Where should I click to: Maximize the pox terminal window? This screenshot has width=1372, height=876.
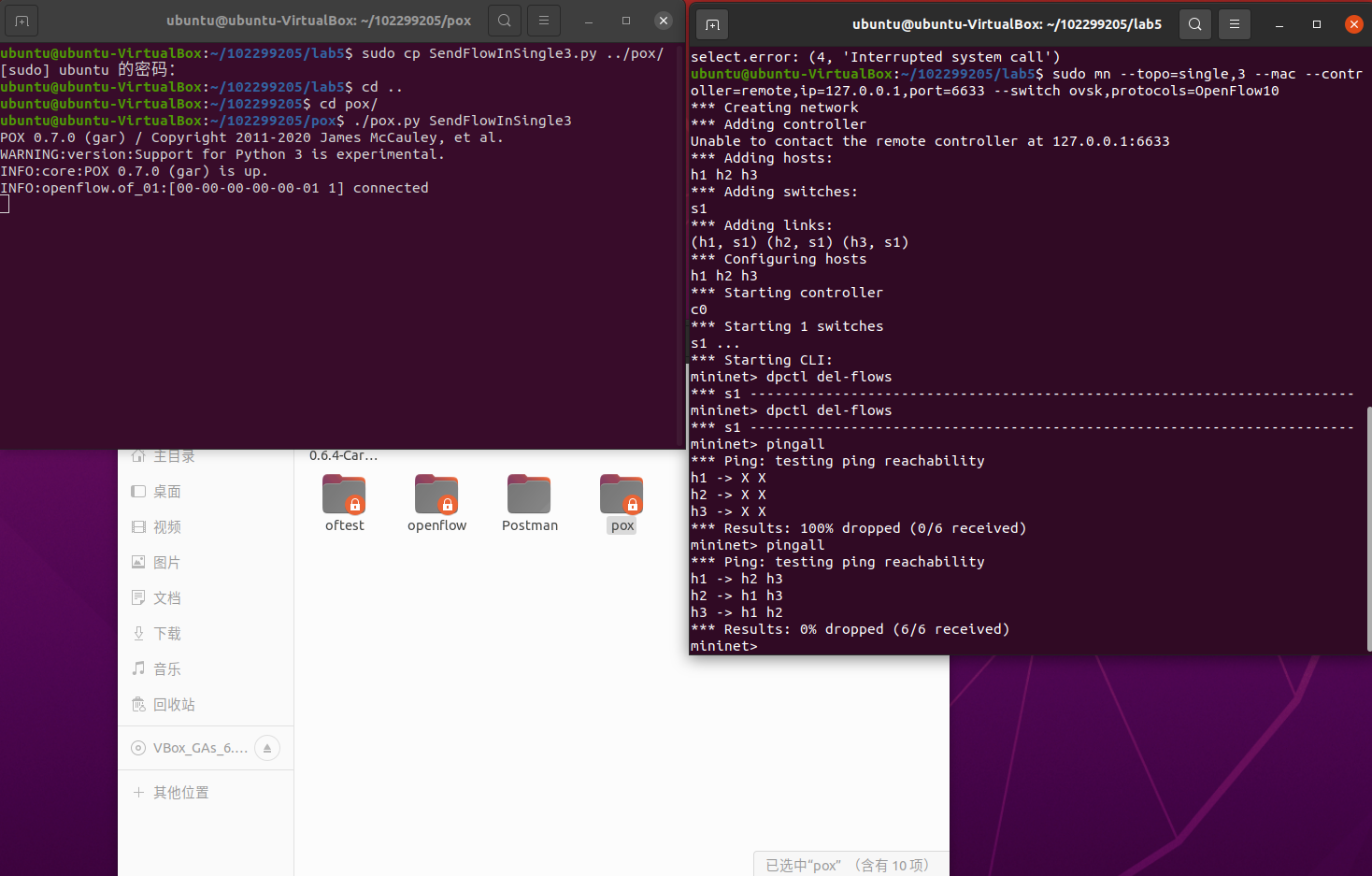coord(626,21)
